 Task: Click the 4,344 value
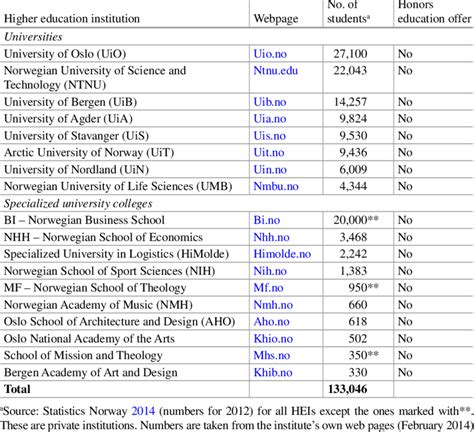tap(353, 186)
